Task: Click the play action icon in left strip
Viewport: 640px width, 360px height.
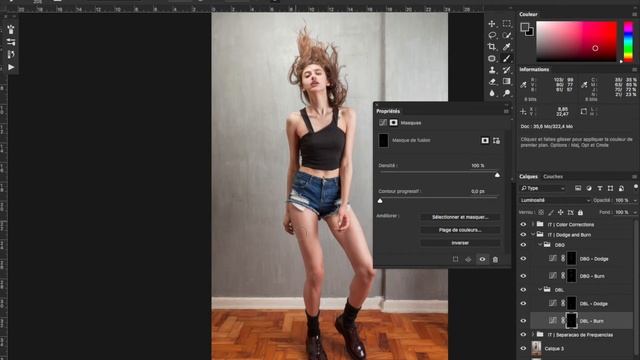Action: pos(11,67)
